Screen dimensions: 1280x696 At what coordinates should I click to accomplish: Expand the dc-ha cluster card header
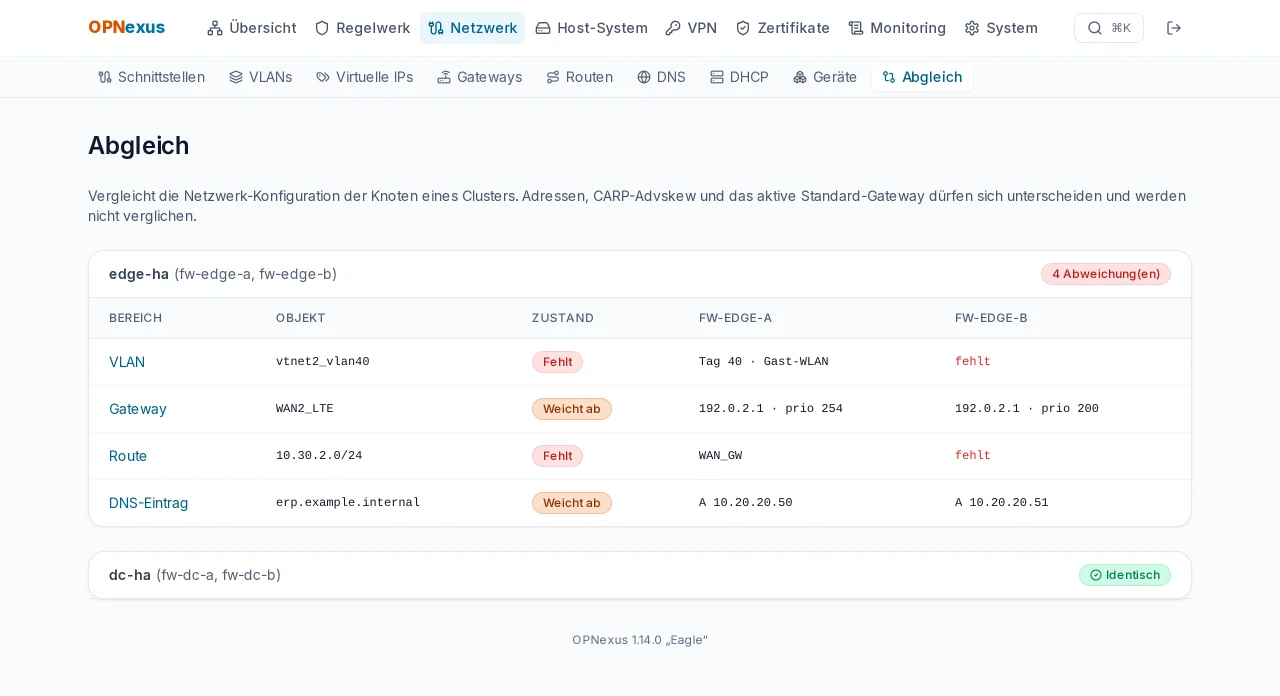(x=640, y=575)
